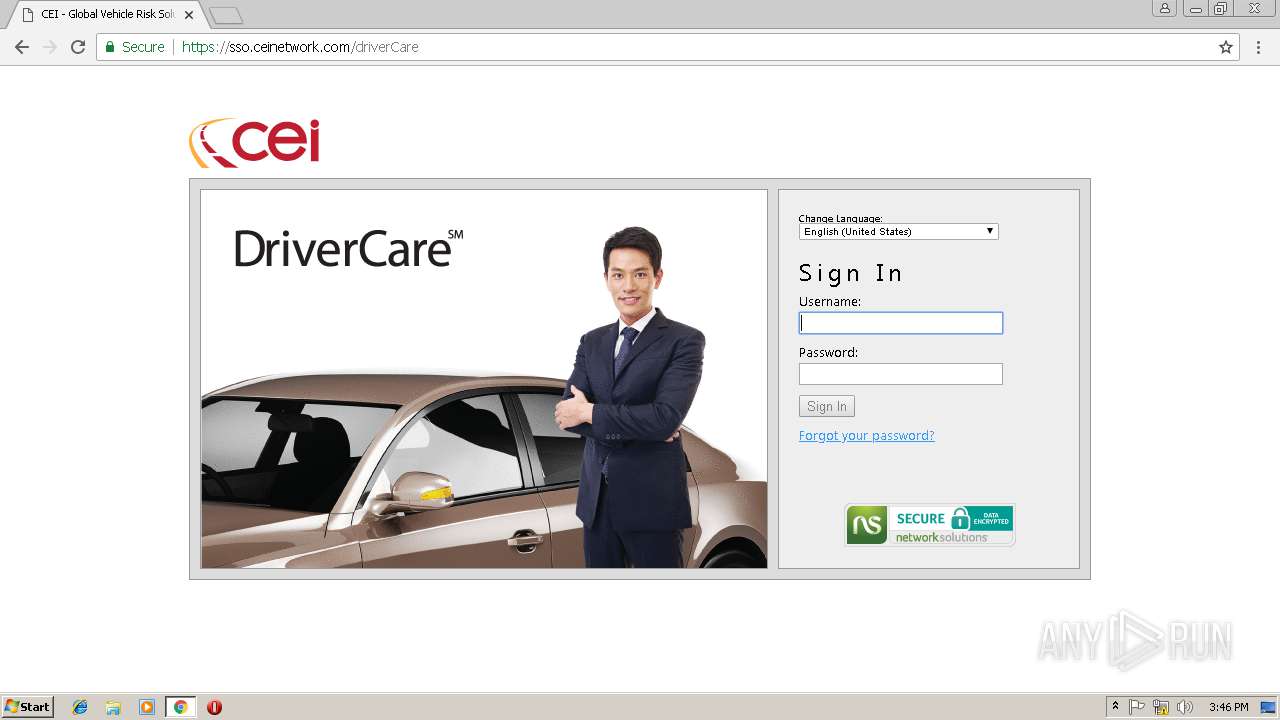Click the DriverCare banner image
The image size is (1280, 720).
click(x=484, y=379)
